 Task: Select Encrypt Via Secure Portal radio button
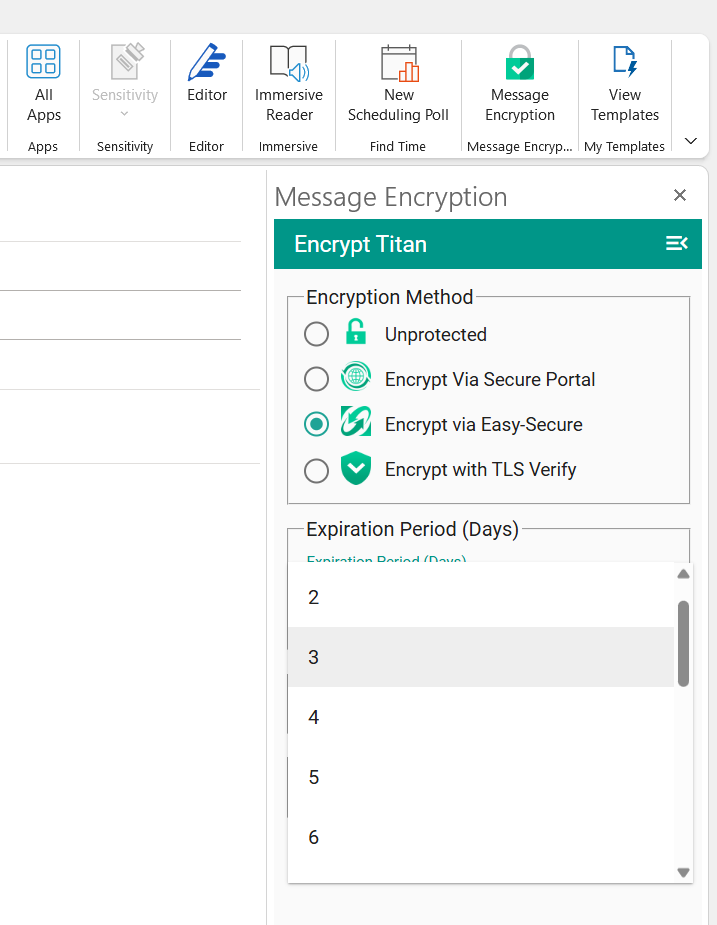point(316,379)
